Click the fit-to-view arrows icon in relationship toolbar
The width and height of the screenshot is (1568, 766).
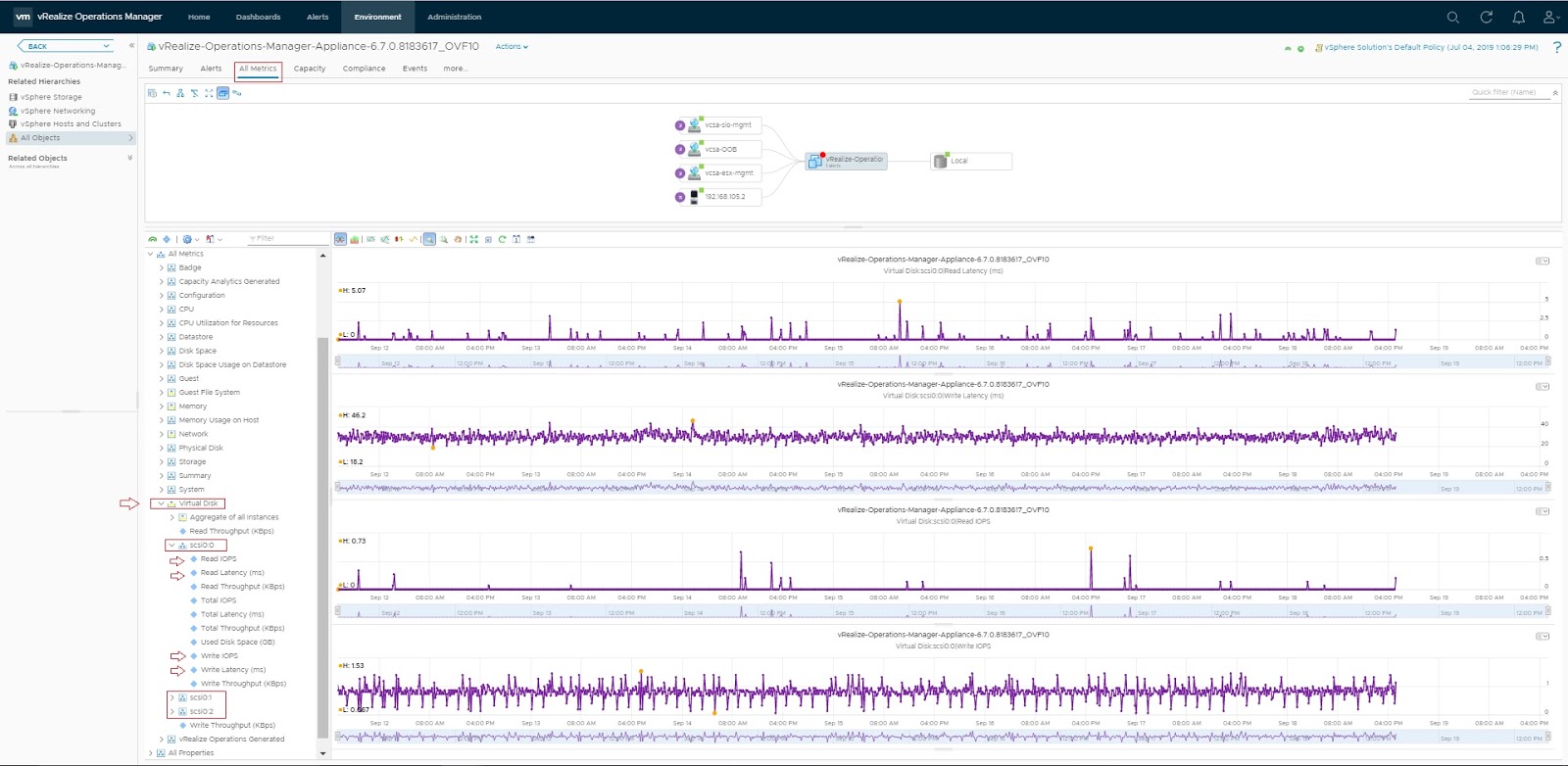tap(209, 93)
